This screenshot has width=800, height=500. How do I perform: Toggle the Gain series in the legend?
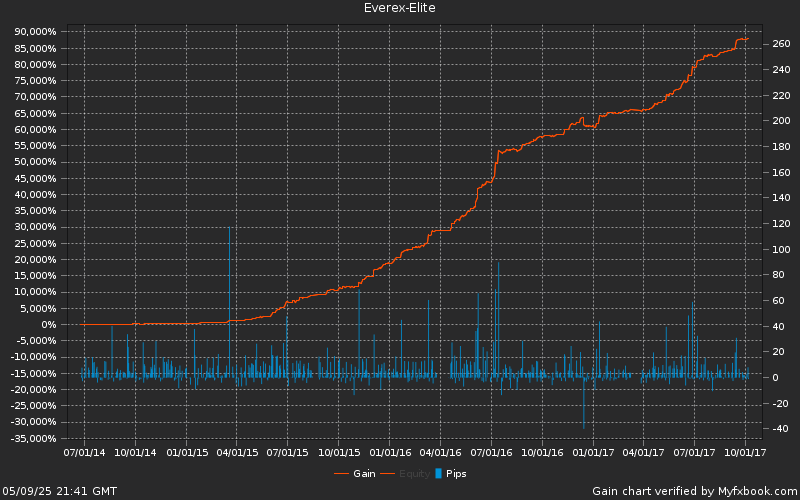[x=355, y=473]
